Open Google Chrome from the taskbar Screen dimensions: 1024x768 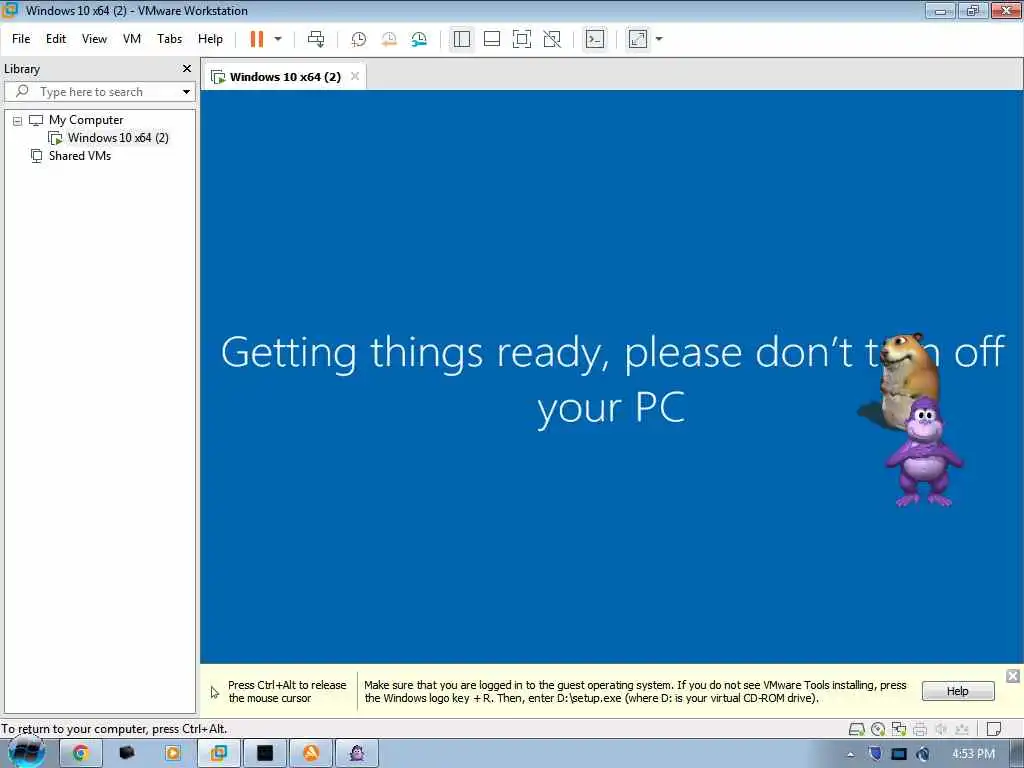[x=80, y=753]
